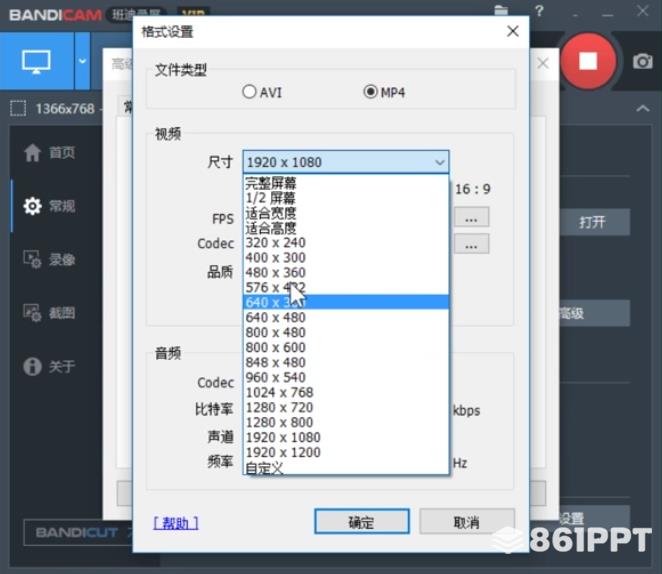This screenshot has height=574, width=662.
Task: Click the FPS row ellipsis button
Action: pyautogui.click(x=471, y=217)
